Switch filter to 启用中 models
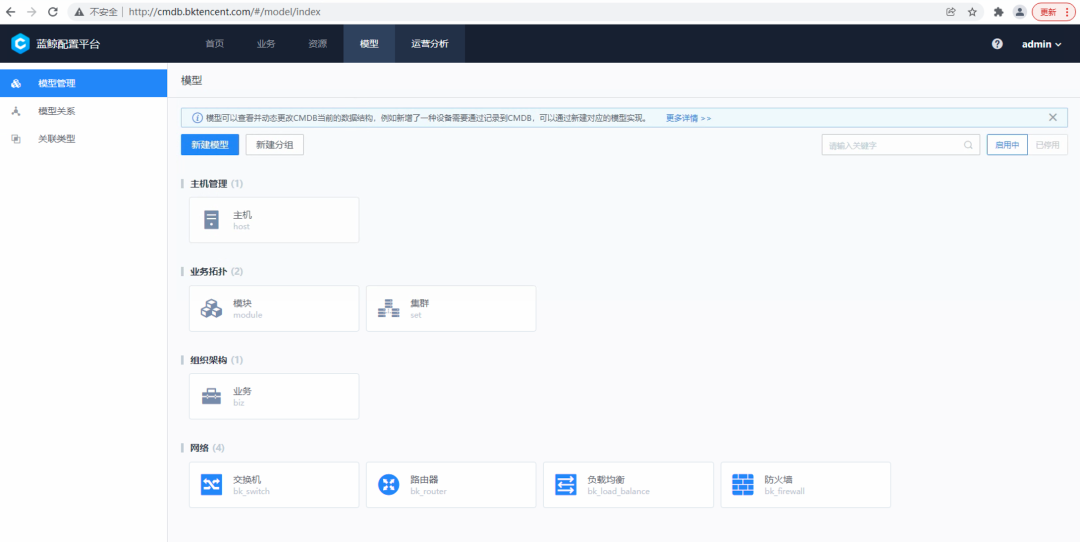This screenshot has height=542, width=1080. (1007, 145)
